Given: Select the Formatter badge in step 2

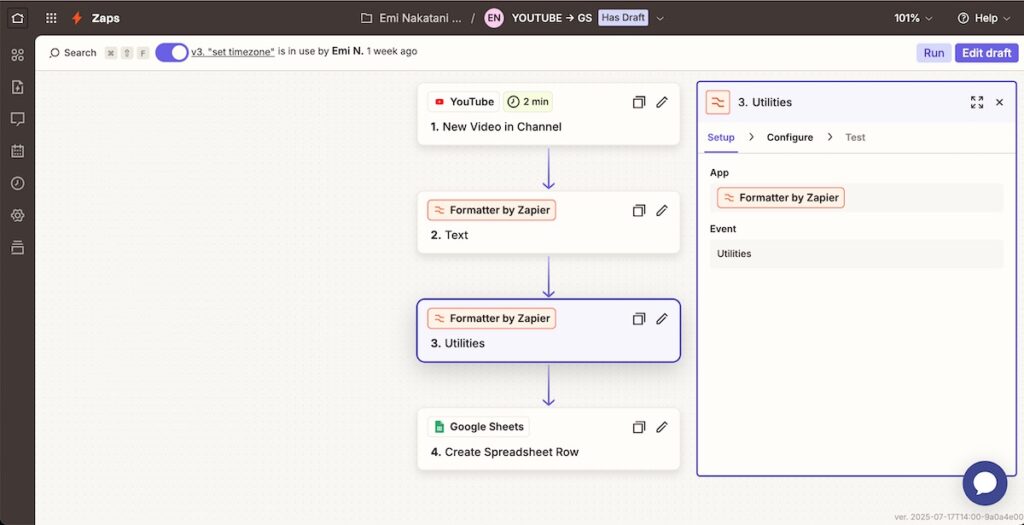Looking at the screenshot, I should 492,210.
